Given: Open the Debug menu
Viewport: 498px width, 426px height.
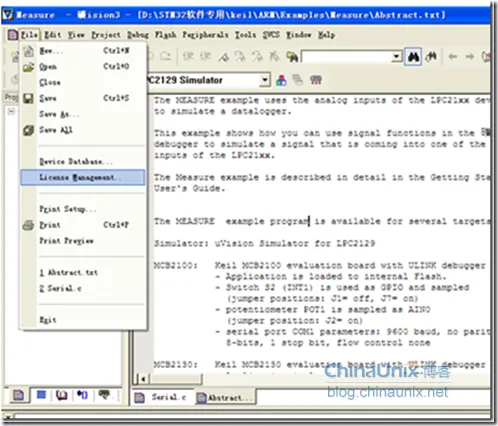Looking at the screenshot, I should click(138, 35).
